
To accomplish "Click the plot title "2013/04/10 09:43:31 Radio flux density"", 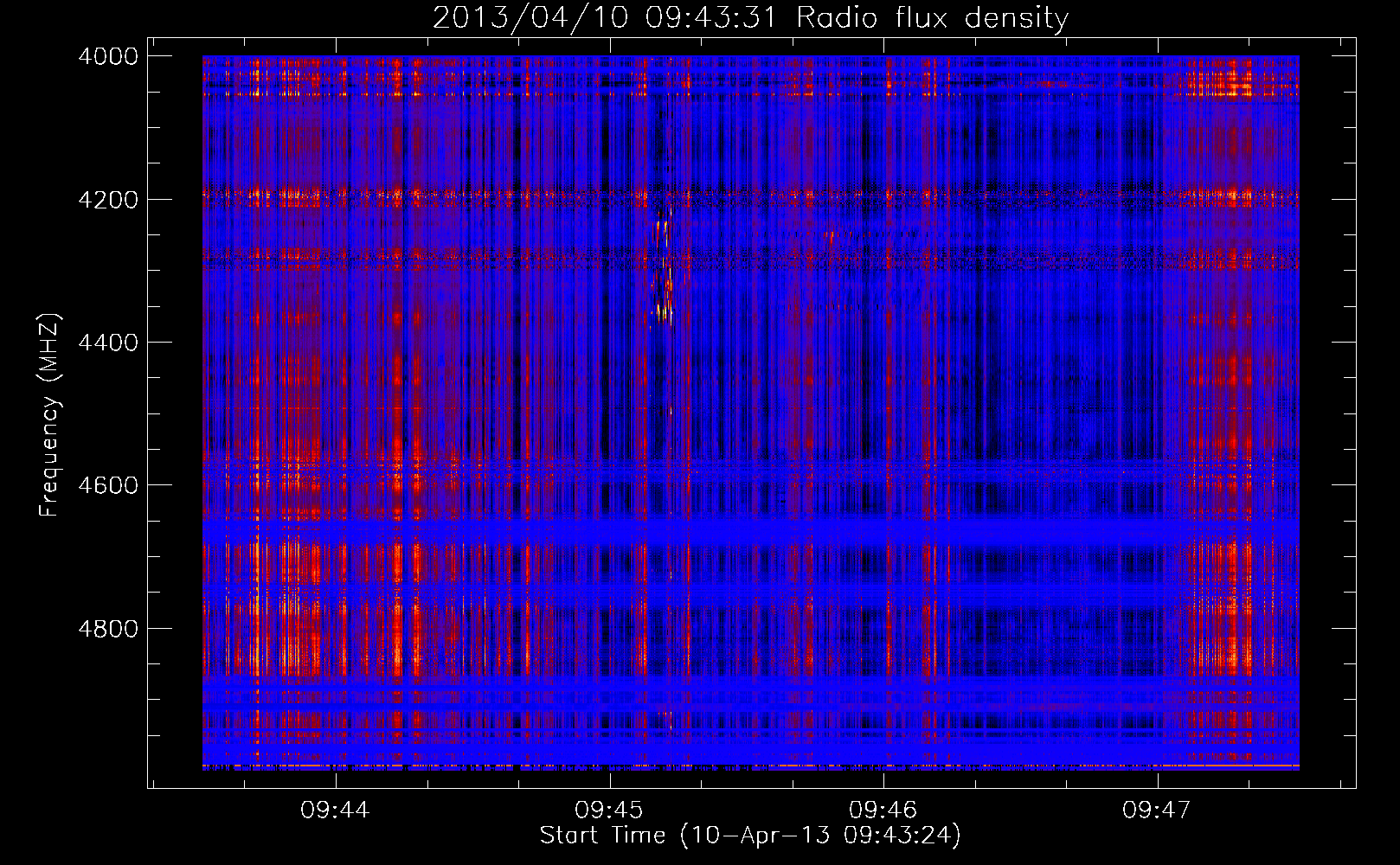I will point(750,17).
